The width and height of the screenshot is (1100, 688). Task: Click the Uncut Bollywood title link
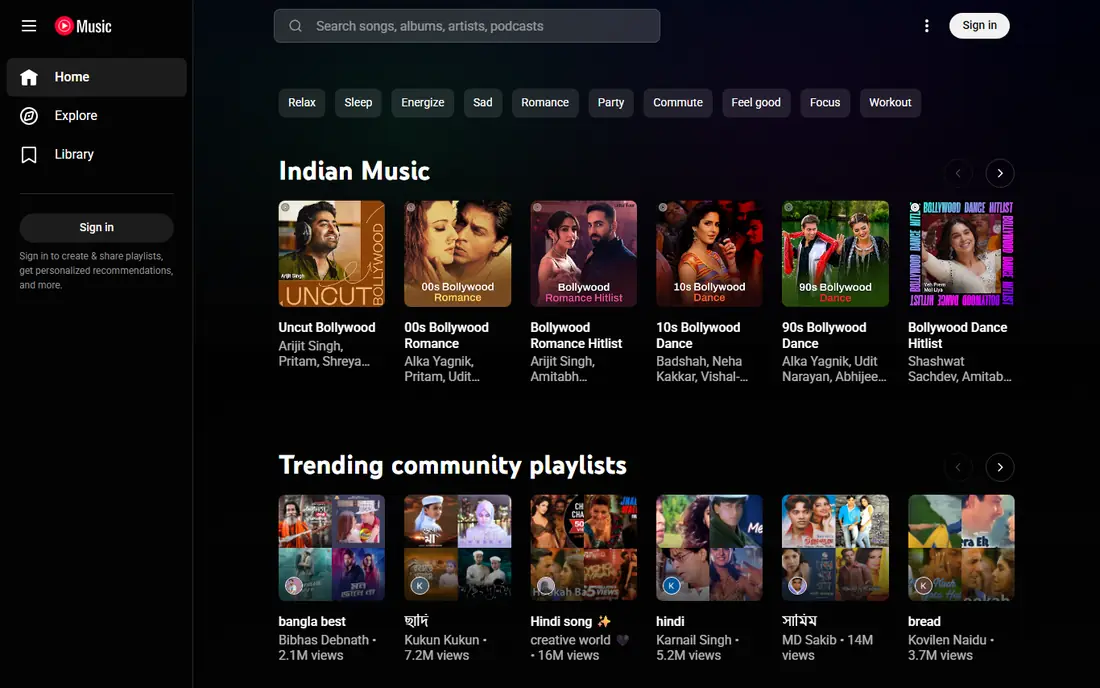click(327, 328)
